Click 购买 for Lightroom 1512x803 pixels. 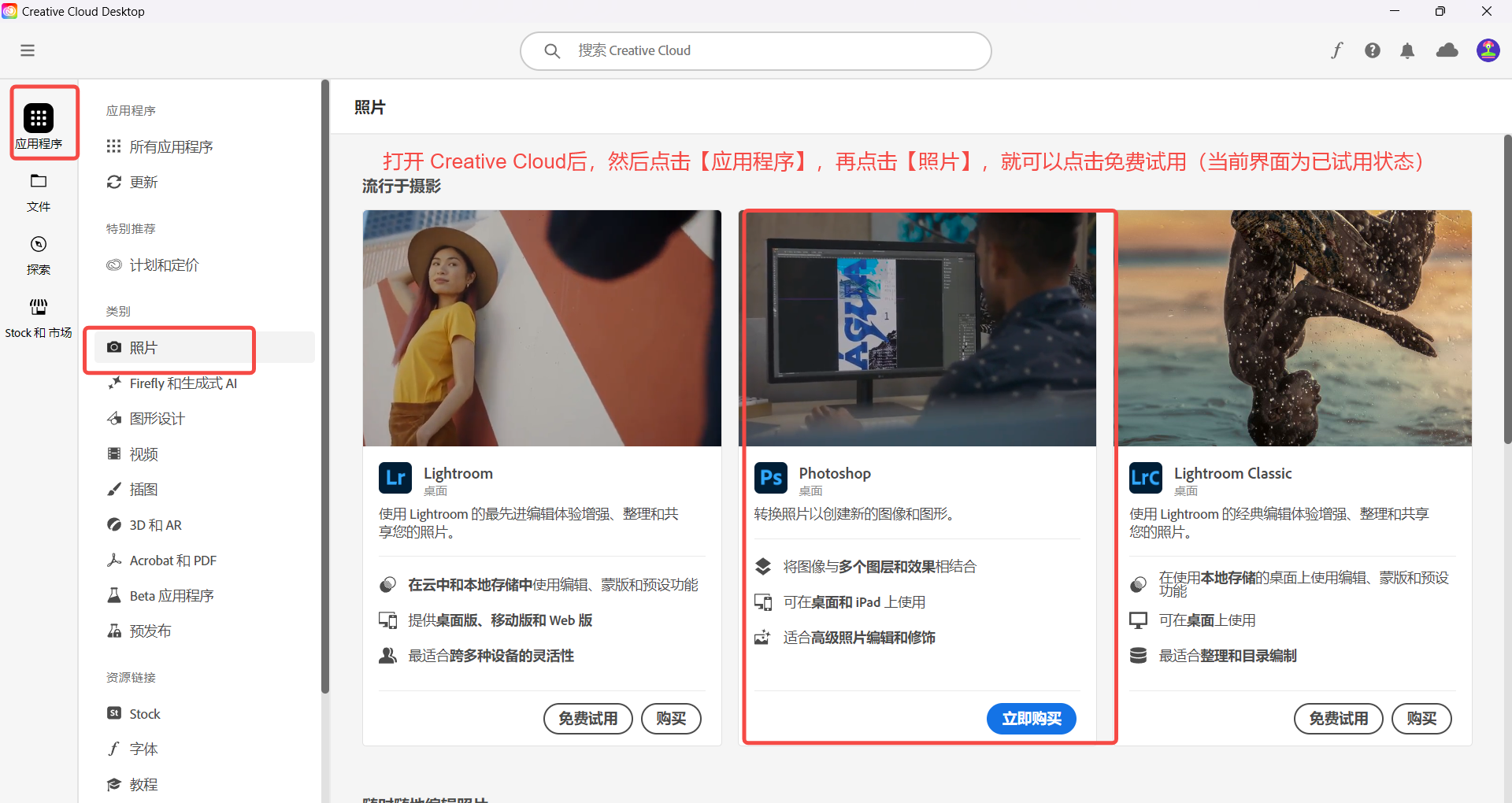(x=671, y=719)
